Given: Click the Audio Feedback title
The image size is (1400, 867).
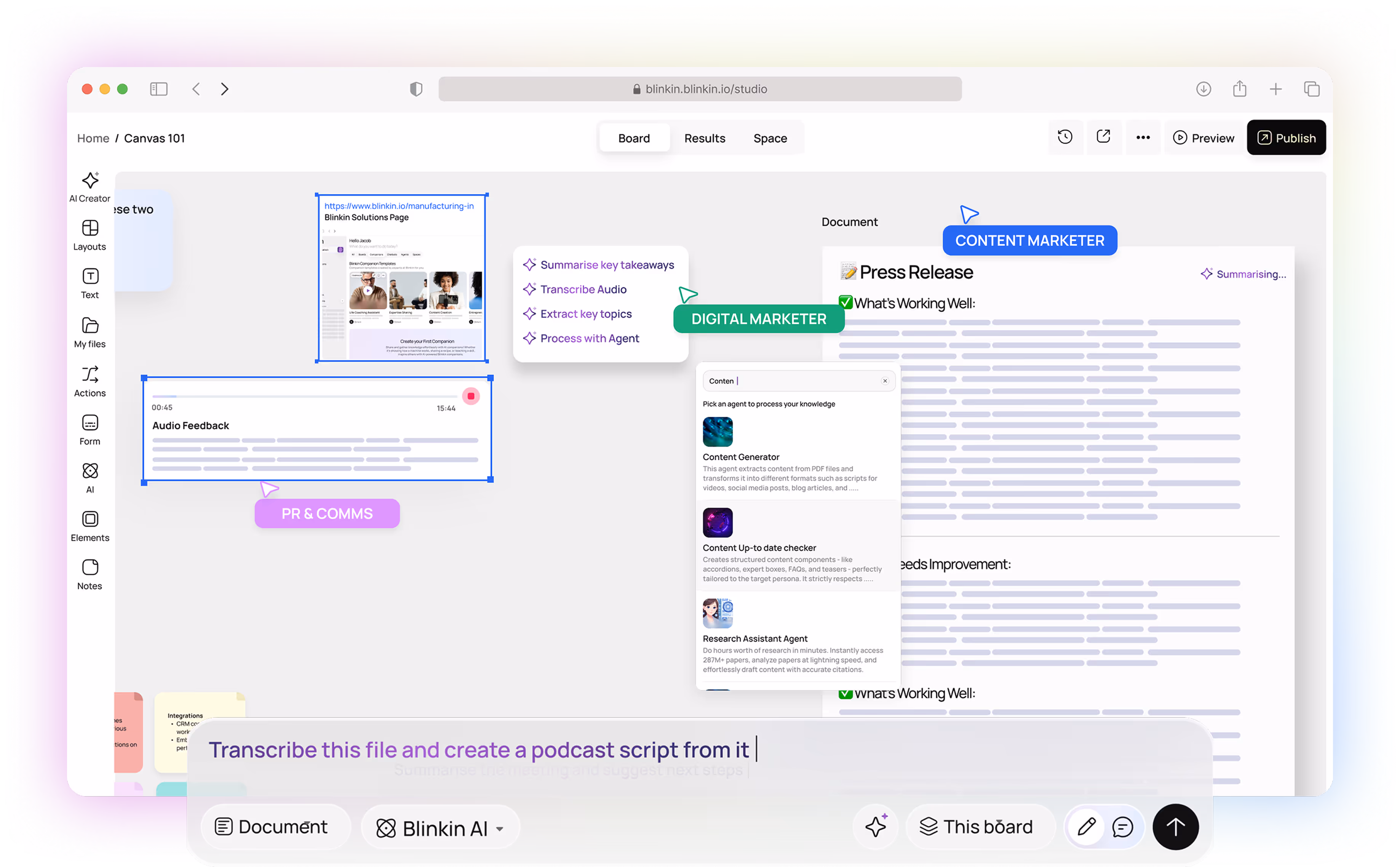Looking at the screenshot, I should tap(190, 426).
